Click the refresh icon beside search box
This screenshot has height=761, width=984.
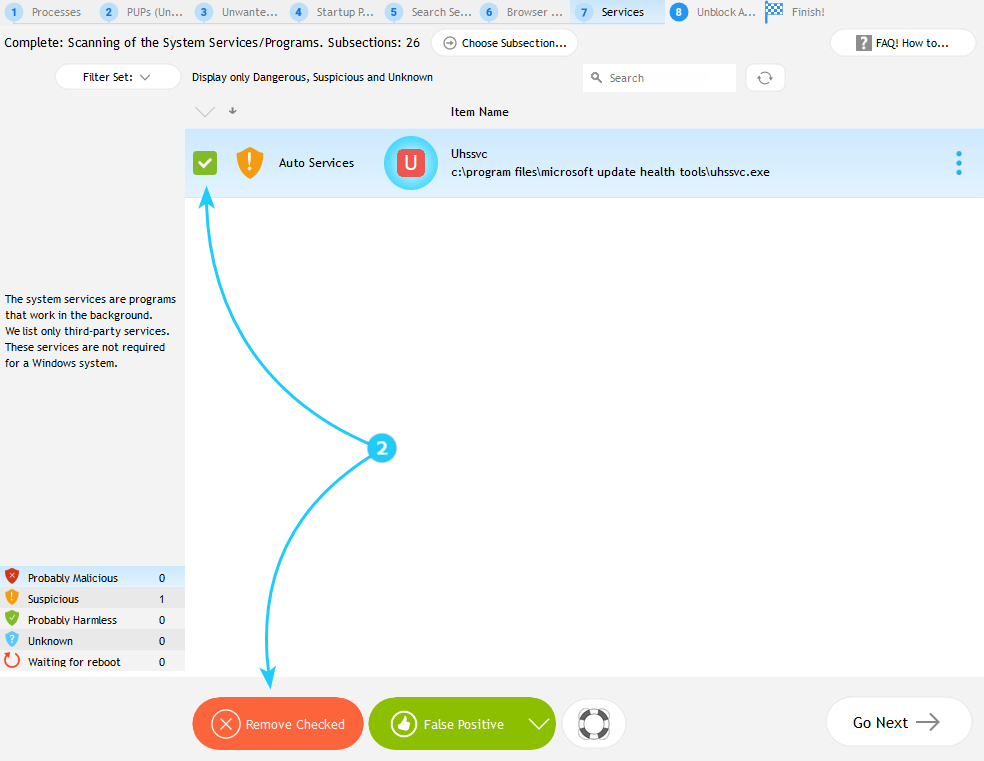765,78
